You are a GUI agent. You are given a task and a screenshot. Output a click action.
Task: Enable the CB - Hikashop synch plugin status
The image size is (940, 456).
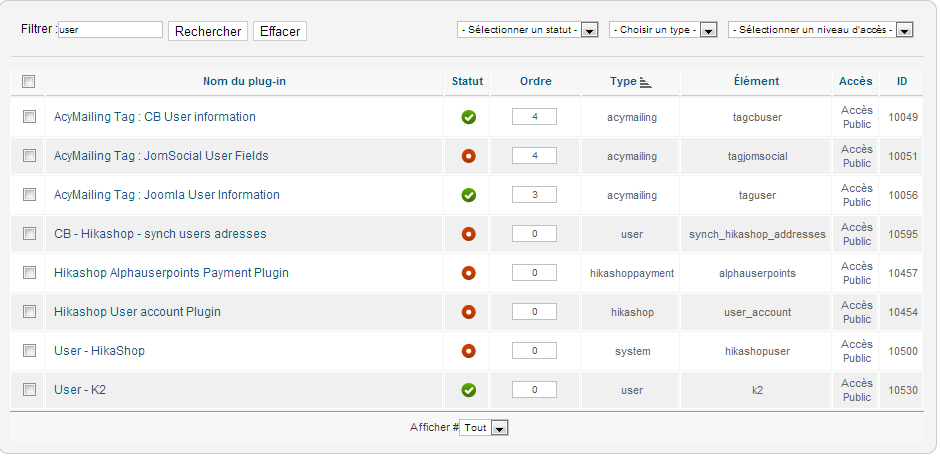coord(468,234)
